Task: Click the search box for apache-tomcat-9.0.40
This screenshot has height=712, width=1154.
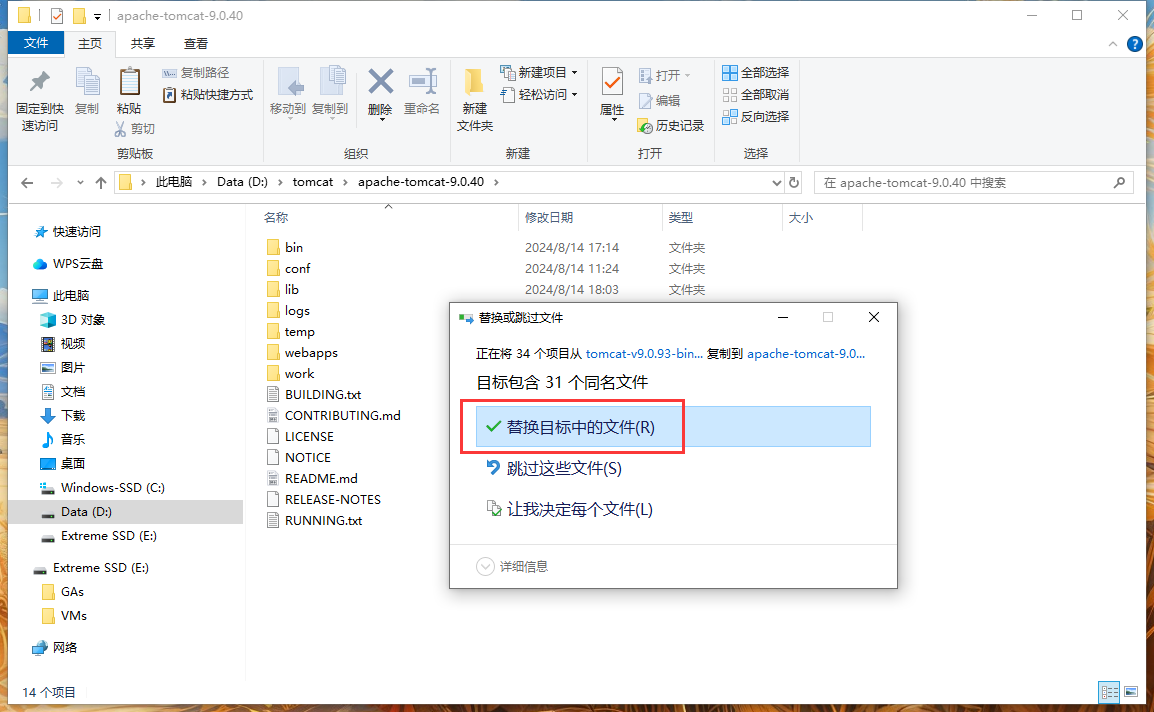Action: click(974, 183)
